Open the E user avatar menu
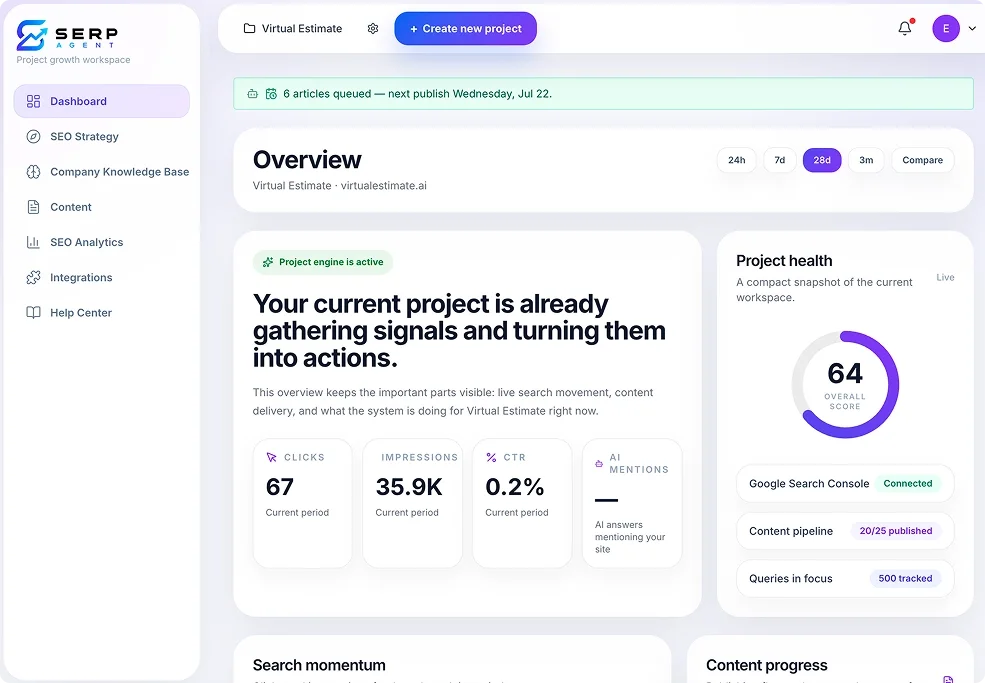This screenshot has height=683, width=985. coord(946,28)
